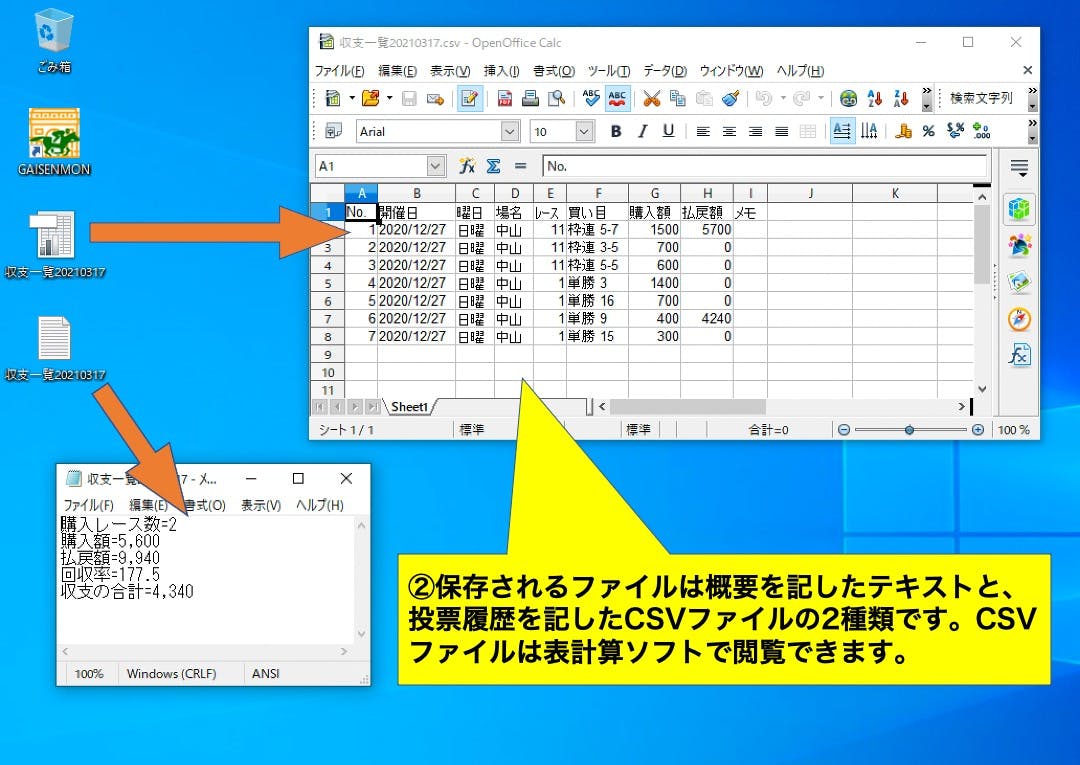Open Page Preview icon

point(557,98)
